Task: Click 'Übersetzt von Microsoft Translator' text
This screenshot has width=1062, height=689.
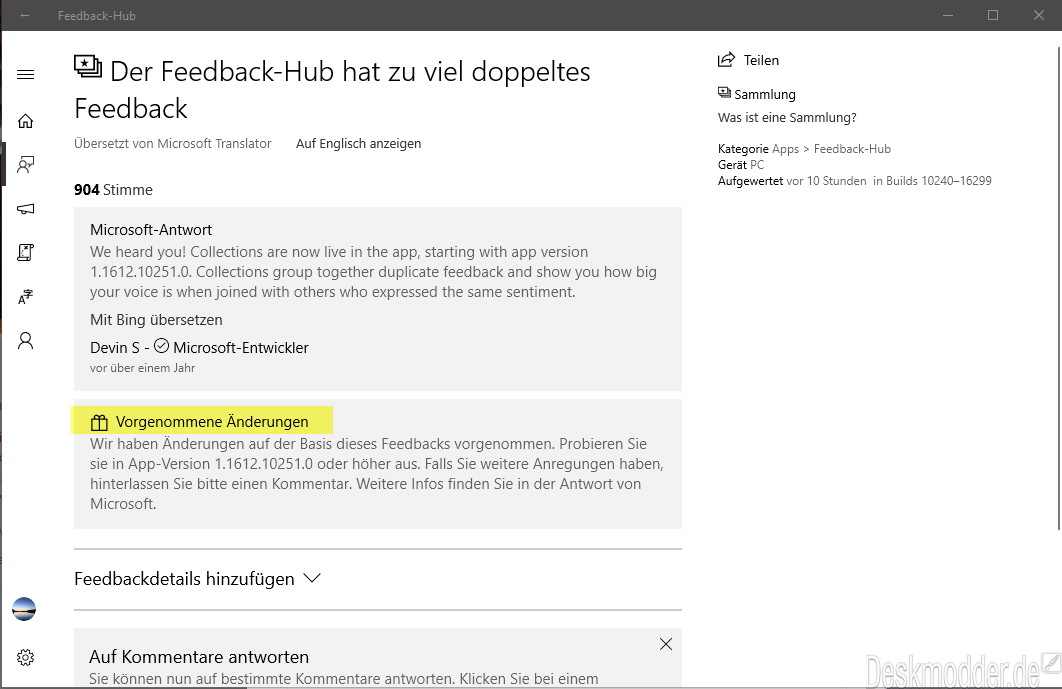Action: pos(173,144)
